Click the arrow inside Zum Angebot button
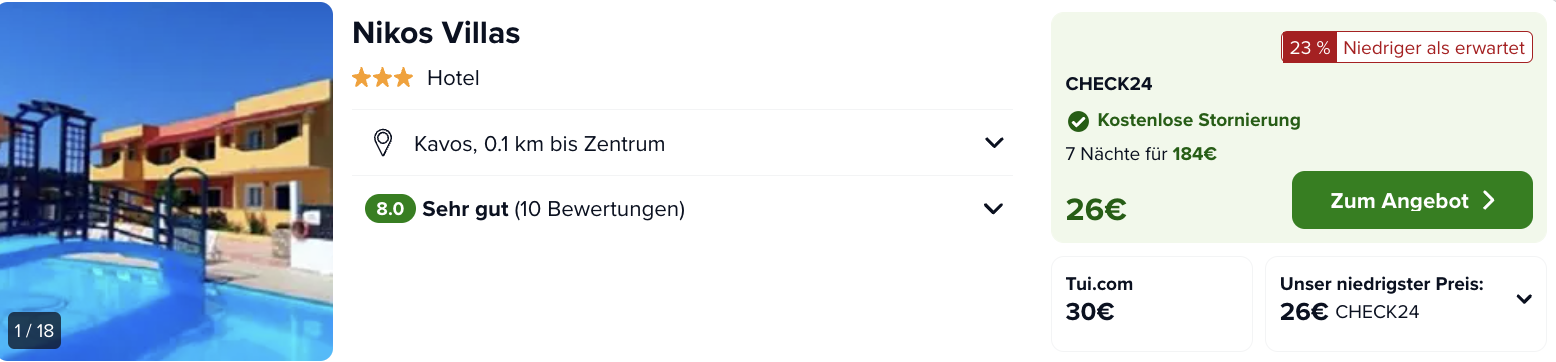Viewport: 1556px width, 362px height. point(1488,201)
